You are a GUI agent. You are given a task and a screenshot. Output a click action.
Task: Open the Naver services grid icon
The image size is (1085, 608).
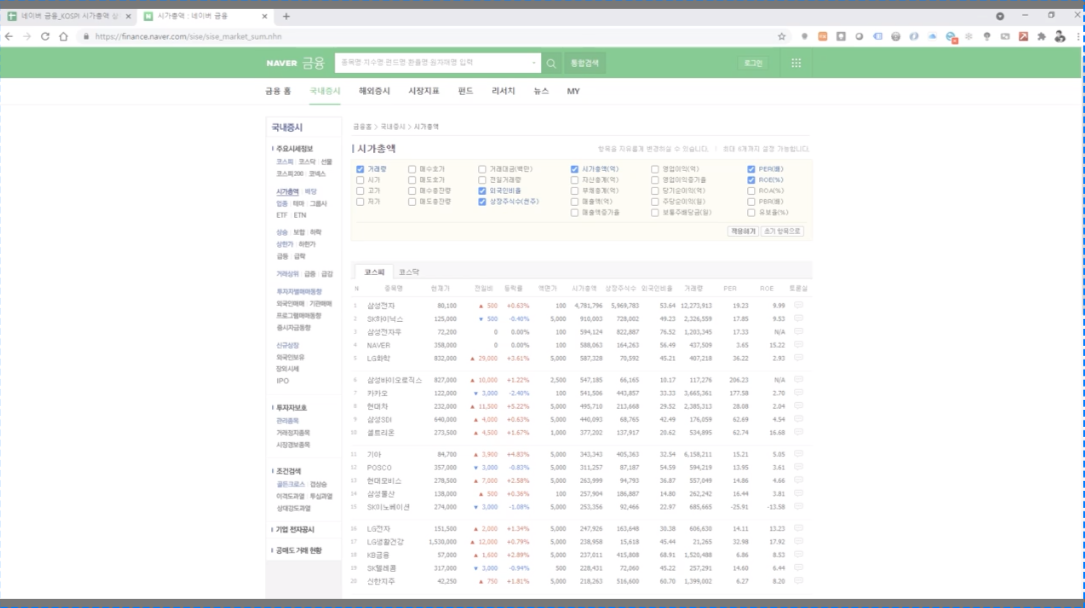[x=796, y=63]
